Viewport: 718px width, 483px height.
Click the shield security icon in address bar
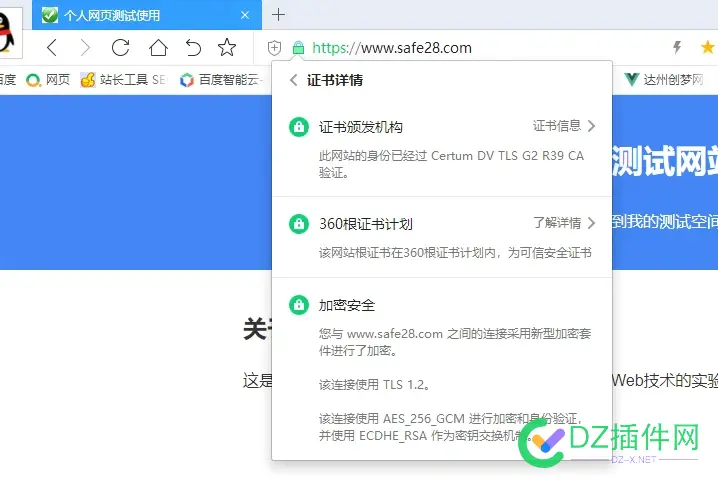click(274, 48)
